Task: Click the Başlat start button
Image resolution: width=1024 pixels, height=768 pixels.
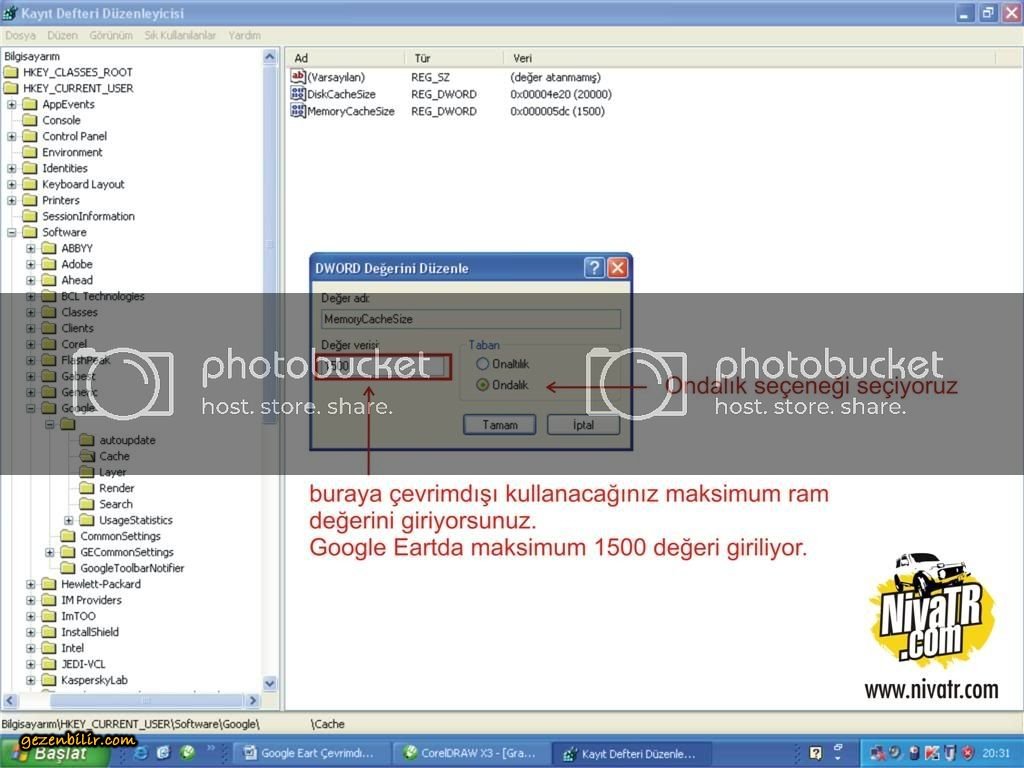Action: [52, 753]
